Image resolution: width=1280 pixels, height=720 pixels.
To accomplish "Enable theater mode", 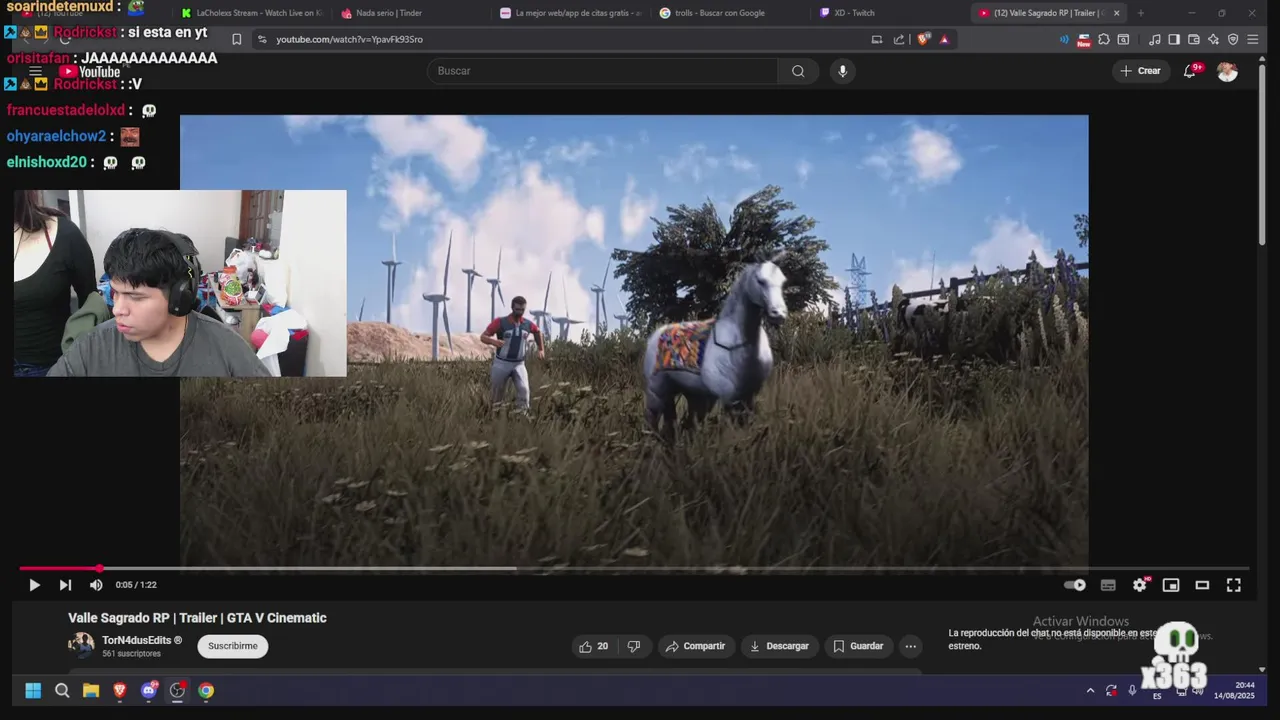I will [x=1202, y=585].
